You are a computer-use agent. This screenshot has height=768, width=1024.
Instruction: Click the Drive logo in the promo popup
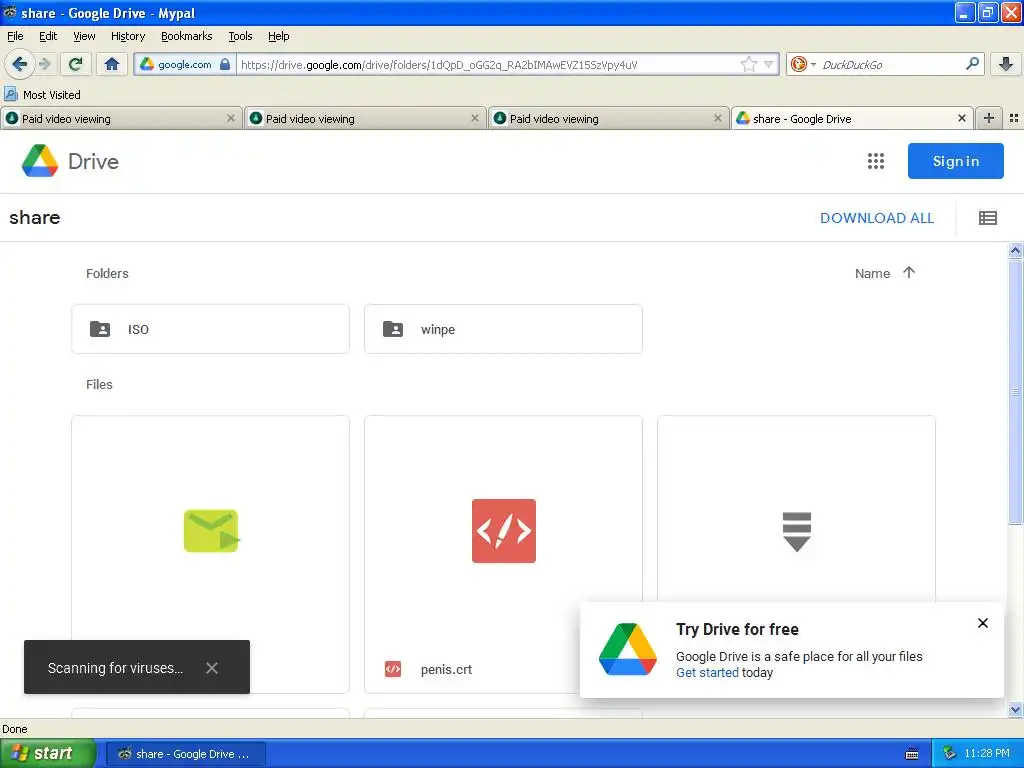pos(628,649)
